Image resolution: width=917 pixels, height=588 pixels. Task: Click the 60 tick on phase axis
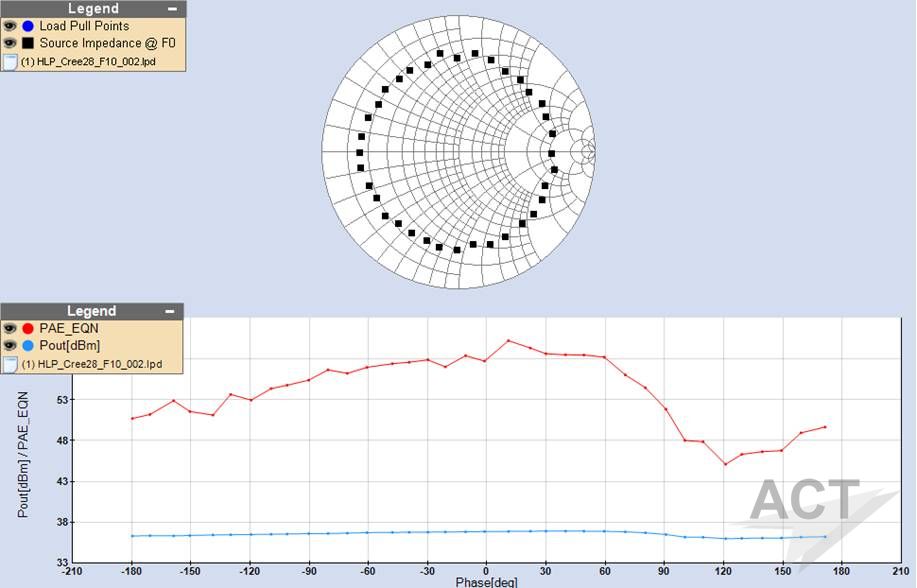click(x=605, y=570)
